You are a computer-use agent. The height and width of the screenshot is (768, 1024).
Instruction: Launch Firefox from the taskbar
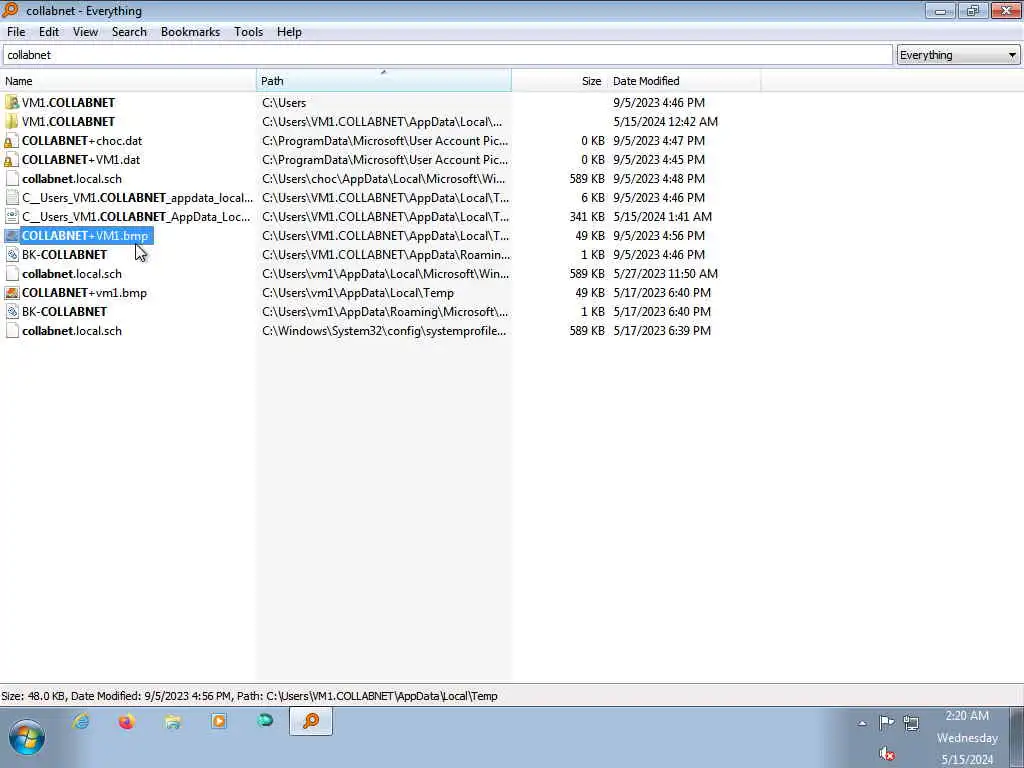(x=127, y=721)
